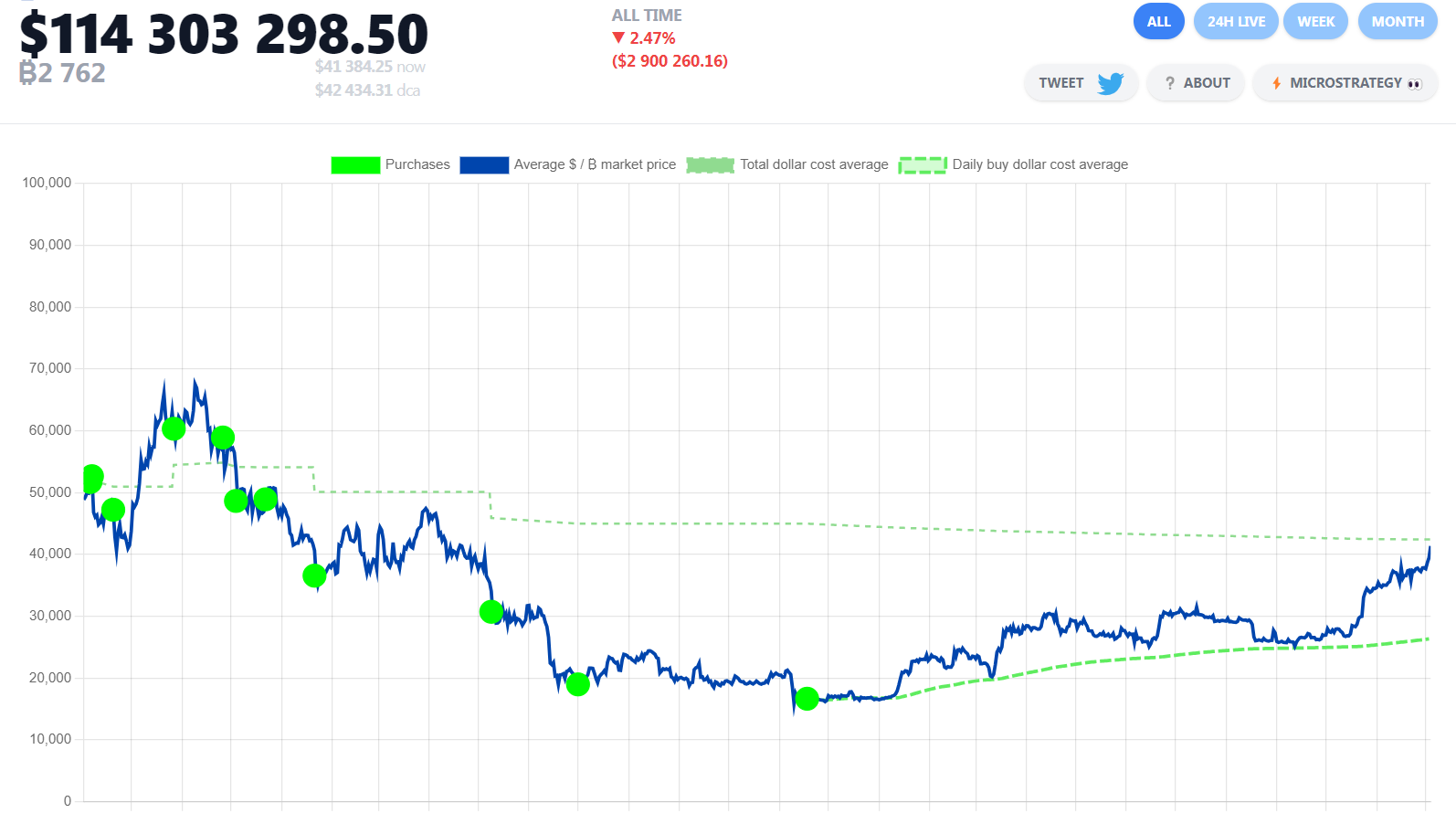
Task: Click the red 2.47% change indicator
Action: (x=644, y=38)
